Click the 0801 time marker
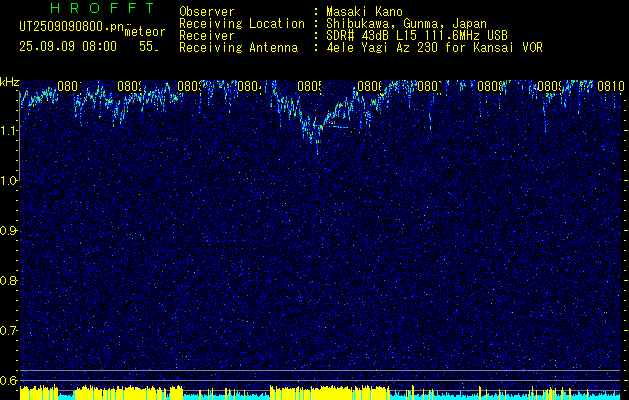The image size is (629, 400). pyautogui.click(x=70, y=86)
